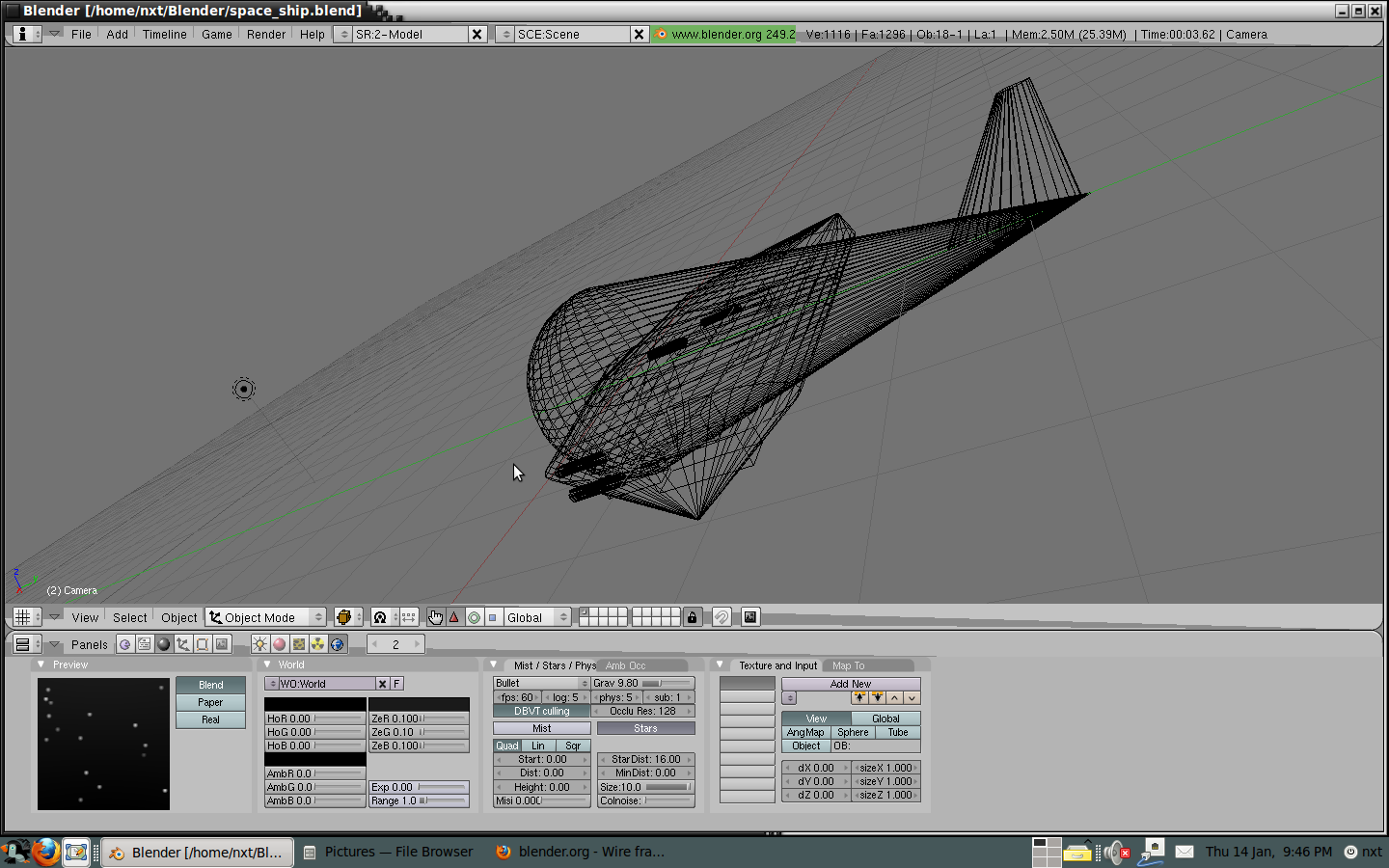Image resolution: width=1389 pixels, height=868 pixels.
Task: Launch Firefox from the taskbar
Action: [x=44, y=852]
